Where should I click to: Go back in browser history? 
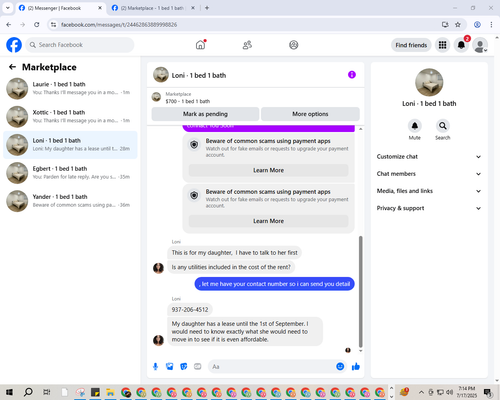tap(9, 24)
